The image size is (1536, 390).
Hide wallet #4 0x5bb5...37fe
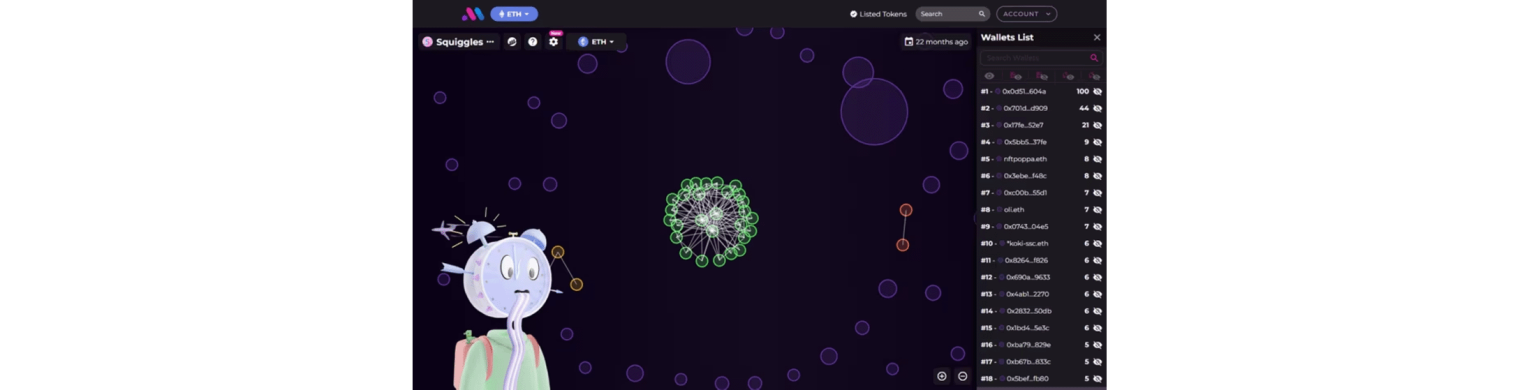pyautogui.click(x=1097, y=142)
